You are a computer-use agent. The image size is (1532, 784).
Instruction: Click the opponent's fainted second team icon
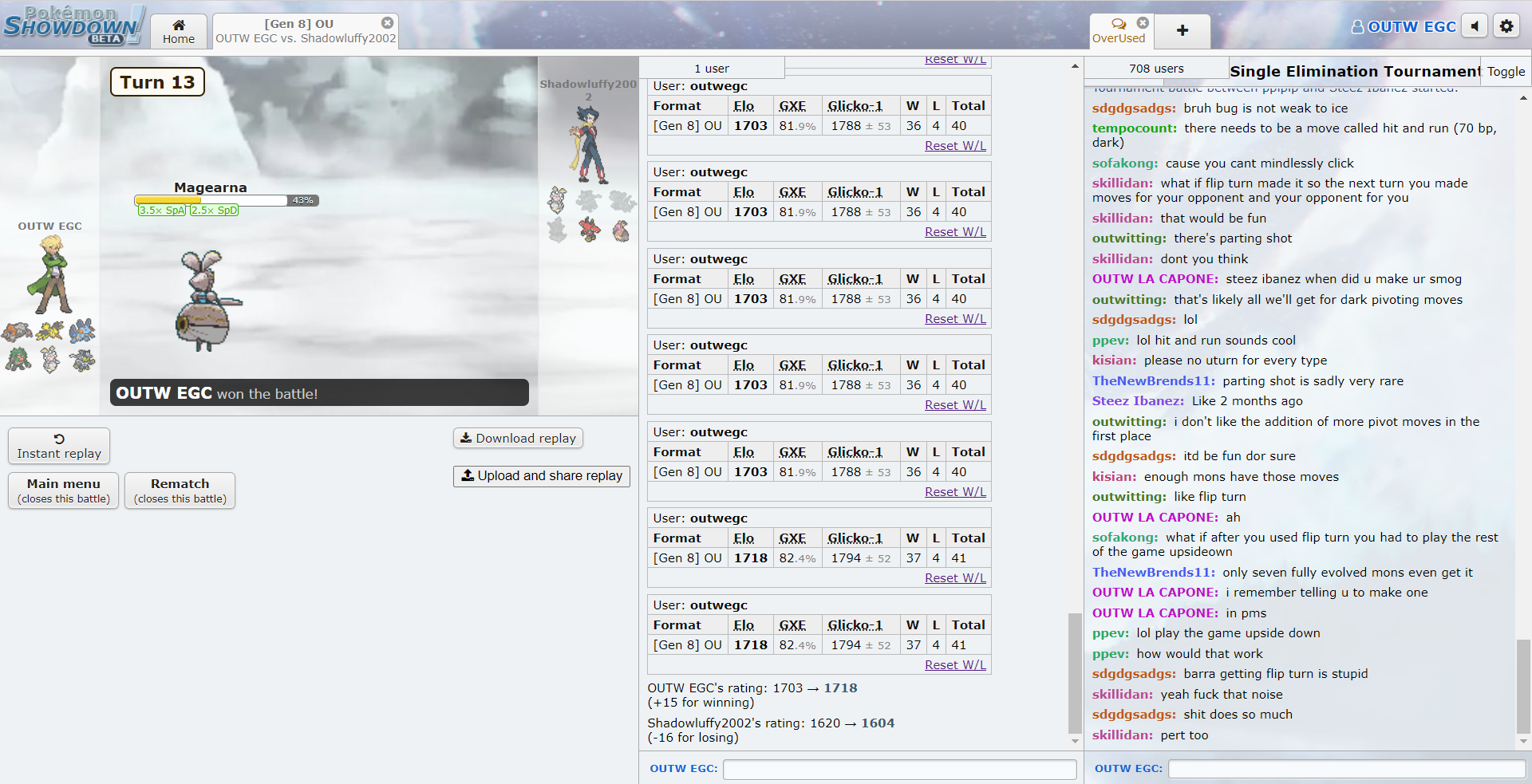[589, 200]
